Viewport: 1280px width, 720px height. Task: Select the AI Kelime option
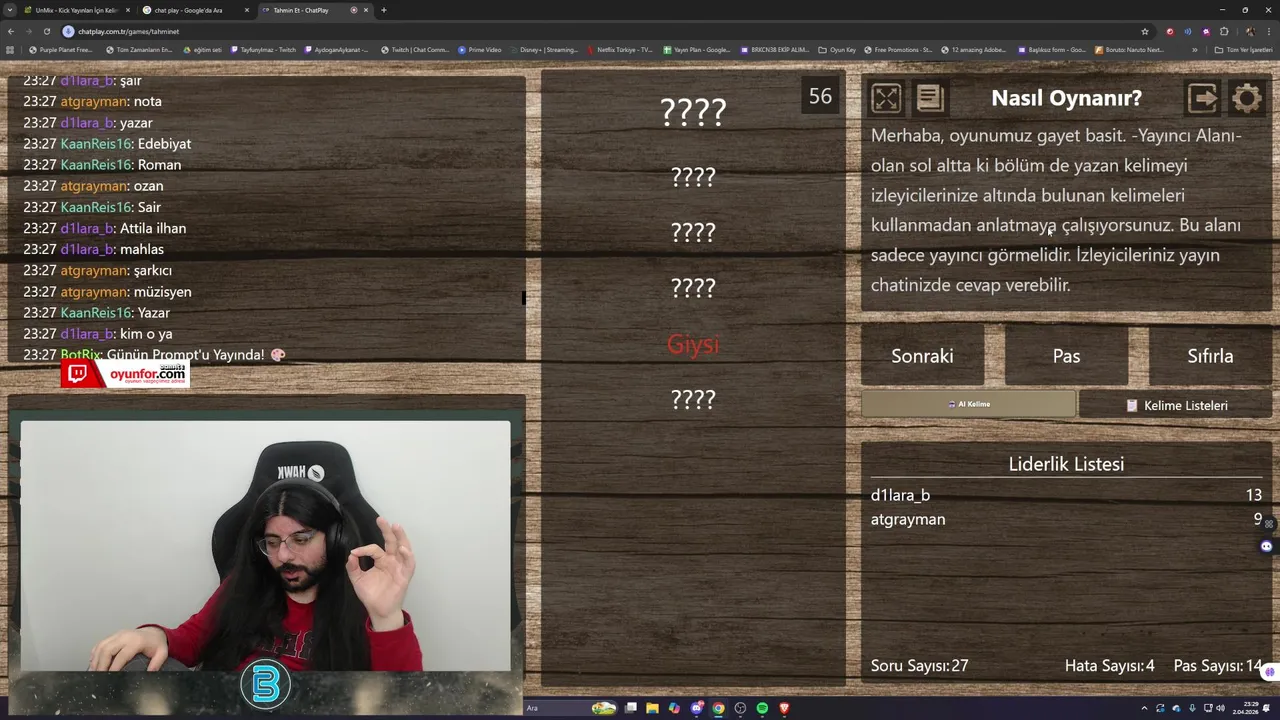click(968, 404)
